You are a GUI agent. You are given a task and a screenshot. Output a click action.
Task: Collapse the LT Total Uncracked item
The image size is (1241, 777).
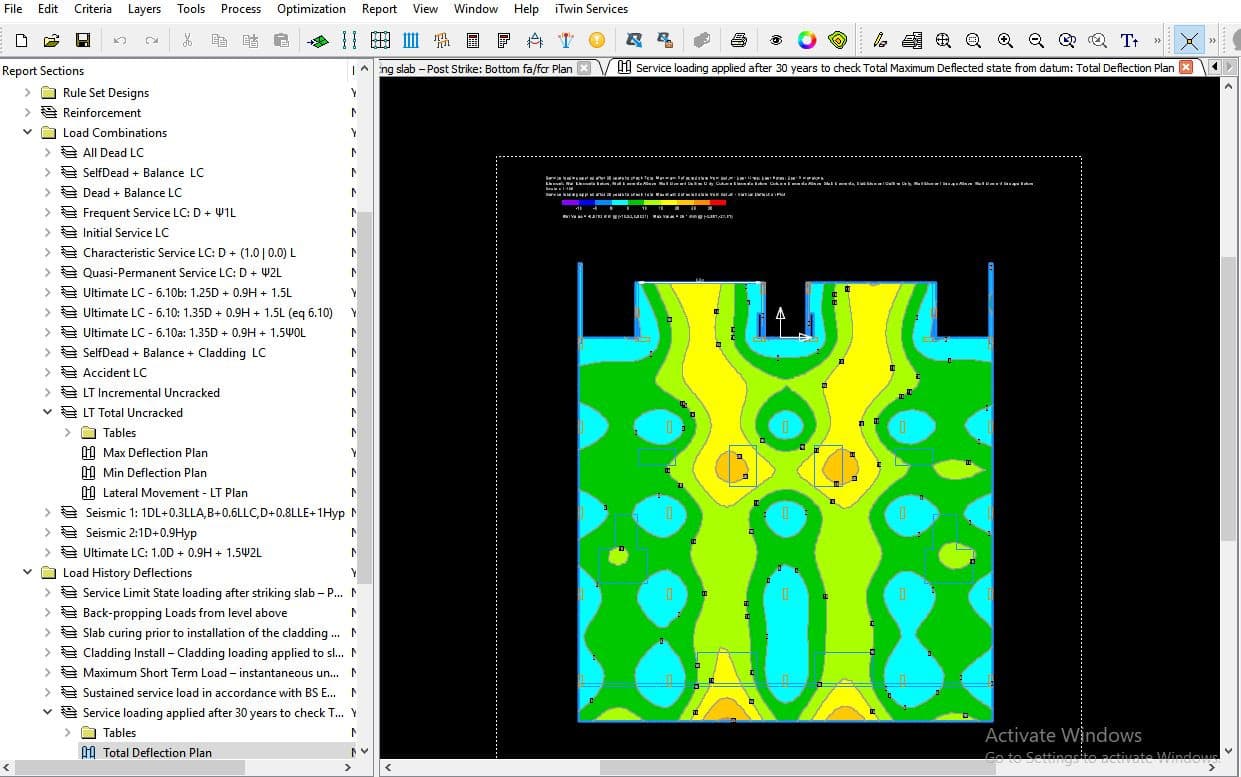pyautogui.click(x=47, y=412)
